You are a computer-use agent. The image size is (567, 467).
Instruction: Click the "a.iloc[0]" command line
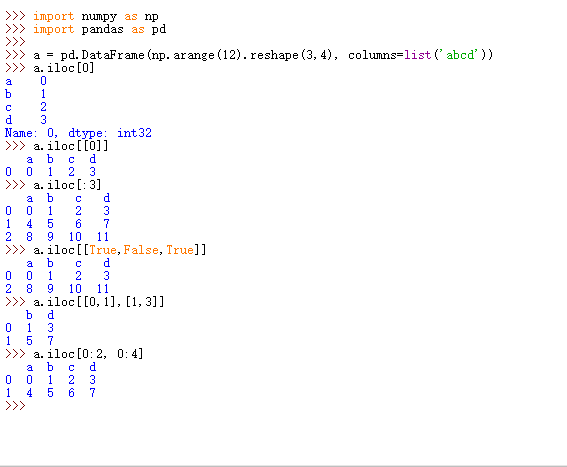tap(64, 68)
